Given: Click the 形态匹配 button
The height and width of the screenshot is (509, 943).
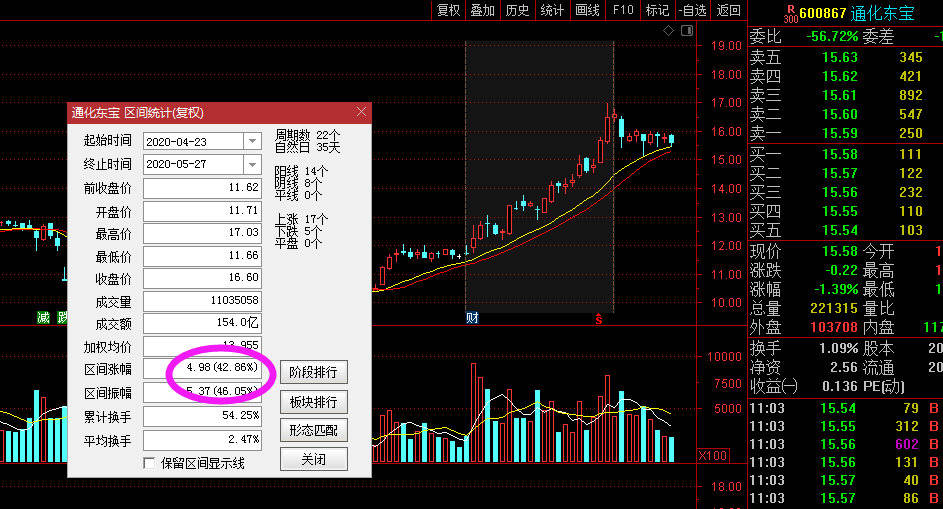Looking at the screenshot, I should coord(313,431).
